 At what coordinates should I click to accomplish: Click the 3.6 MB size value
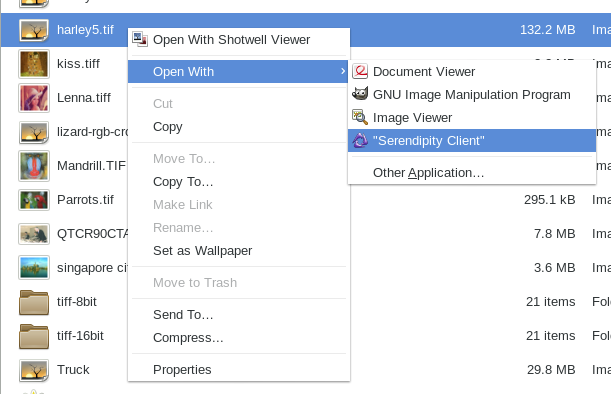point(554,268)
